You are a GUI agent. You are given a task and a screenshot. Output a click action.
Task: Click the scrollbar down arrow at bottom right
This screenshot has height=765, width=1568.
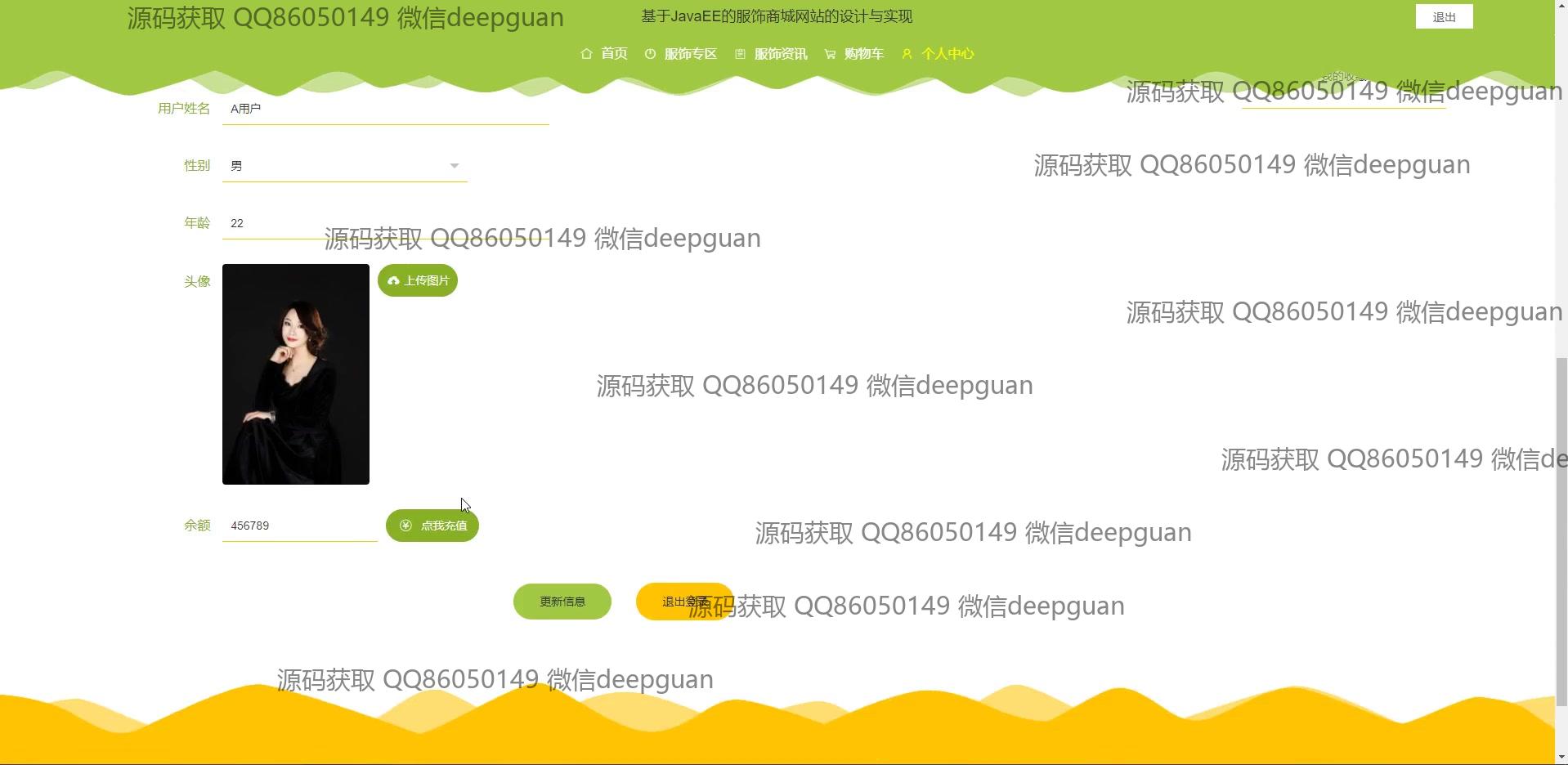click(1561, 757)
